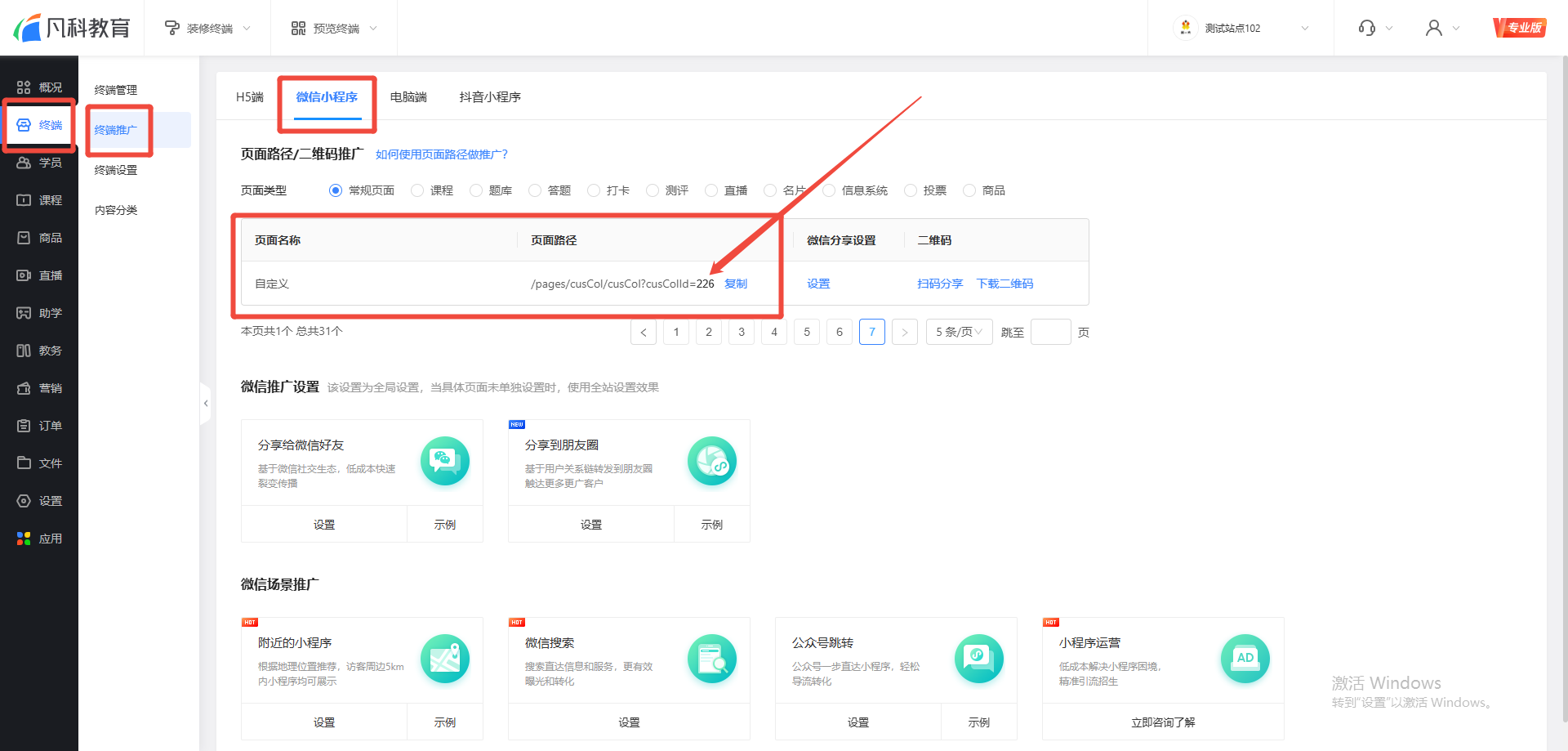Expand the 装修终端 dropdown
Image resolution: width=1568 pixels, height=751 pixels.
[208, 28]
